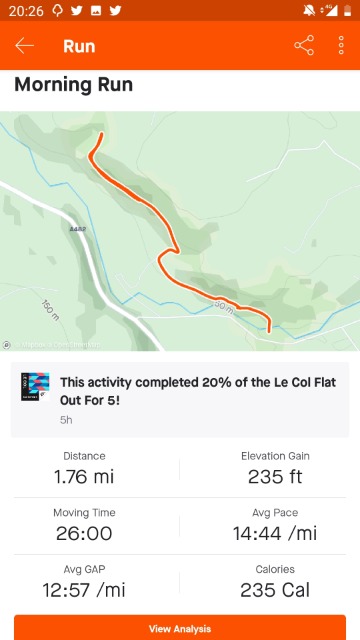The width and height of the screenshot is (360, 640).
Task: Open the Le Col Flat Out For 5 challenge card
Action: [x=180, y=400]
